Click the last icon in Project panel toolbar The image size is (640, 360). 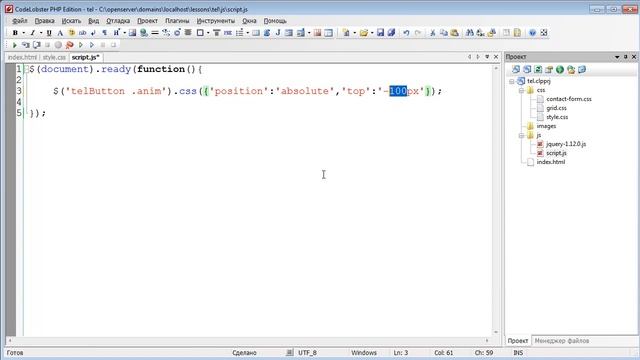[x=582, y=70]
